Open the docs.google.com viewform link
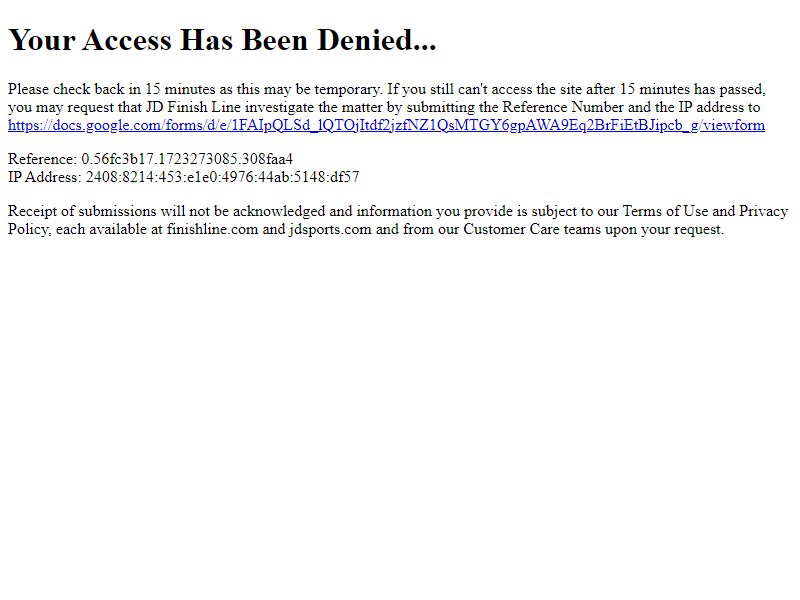The height and width of the screenshot is (600, 800). coord(386,126)
